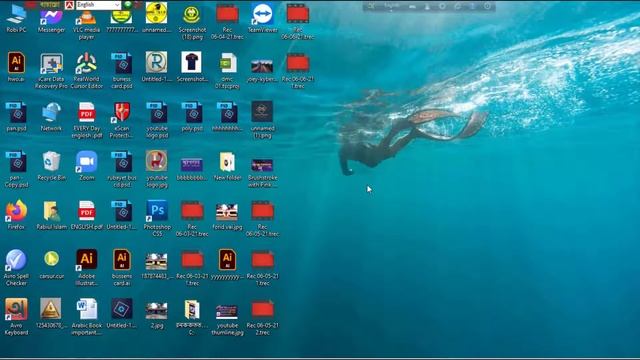Select 2.jpg image file

(x=157, y=315)
